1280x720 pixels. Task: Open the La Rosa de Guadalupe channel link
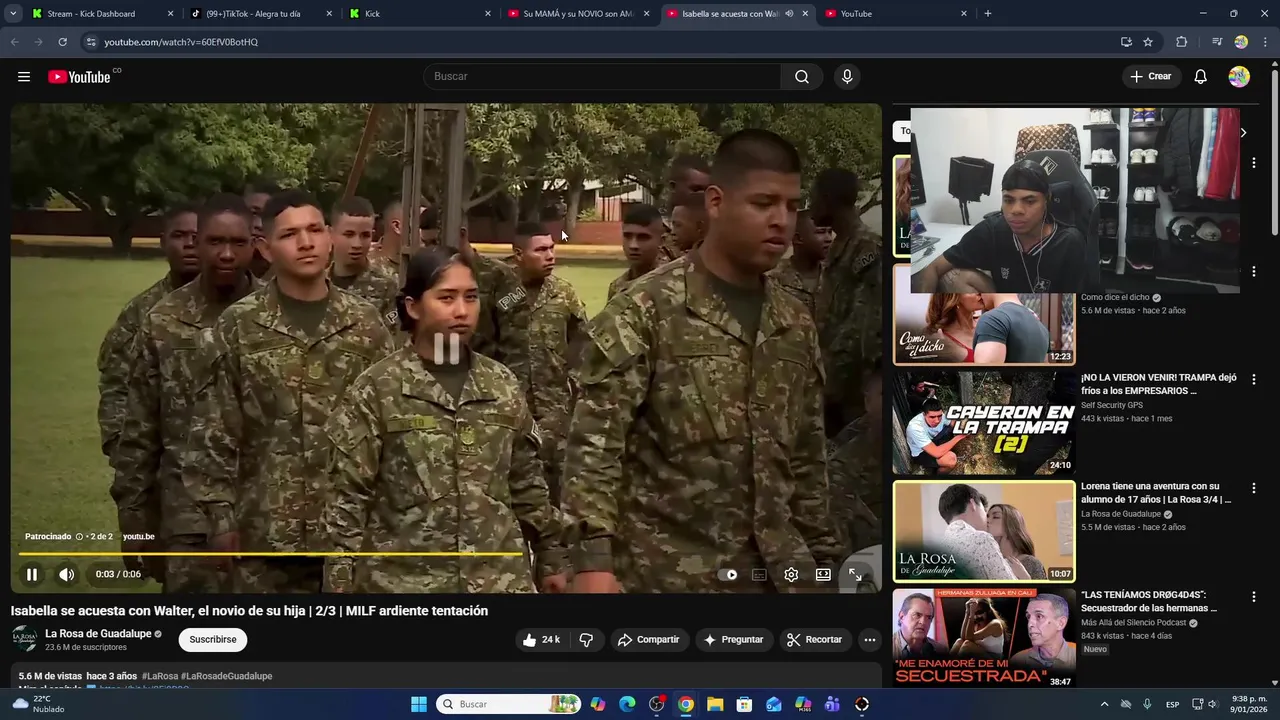pyautogui.click(x=98, y=634)
